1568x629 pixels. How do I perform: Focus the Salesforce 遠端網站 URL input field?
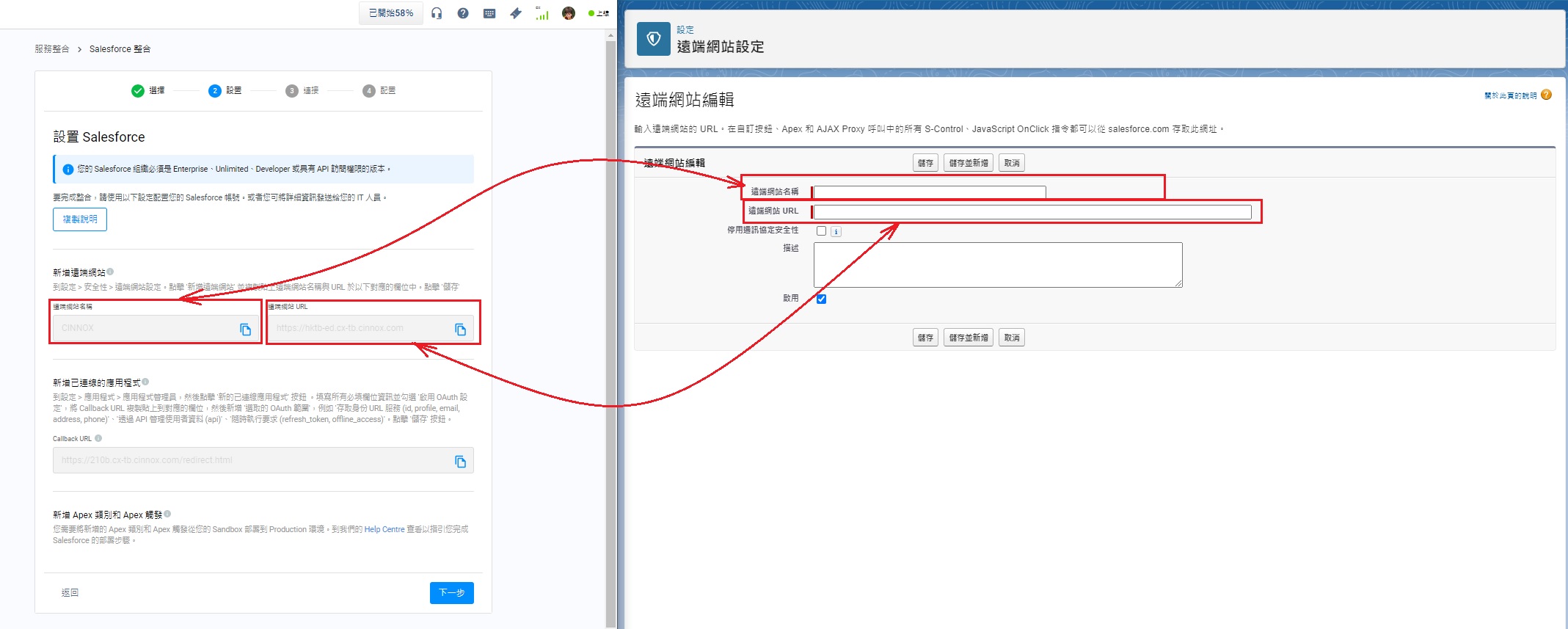(1032, 212)
